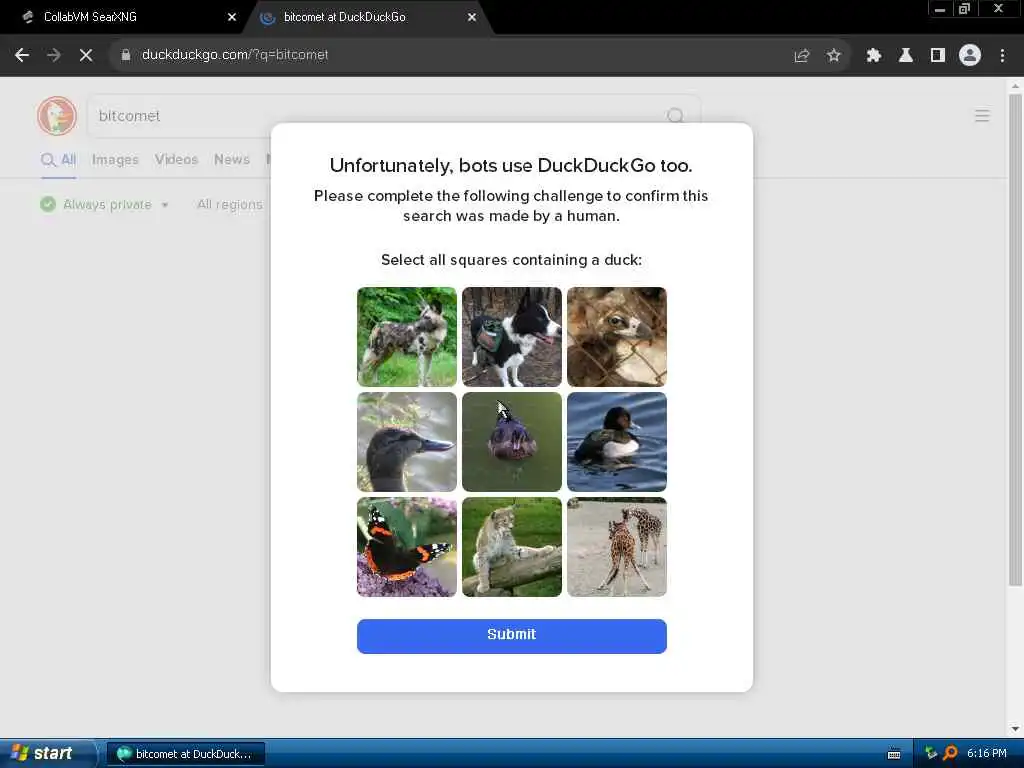
Task: Click the orange search tray icon
Action: [950, 754]
